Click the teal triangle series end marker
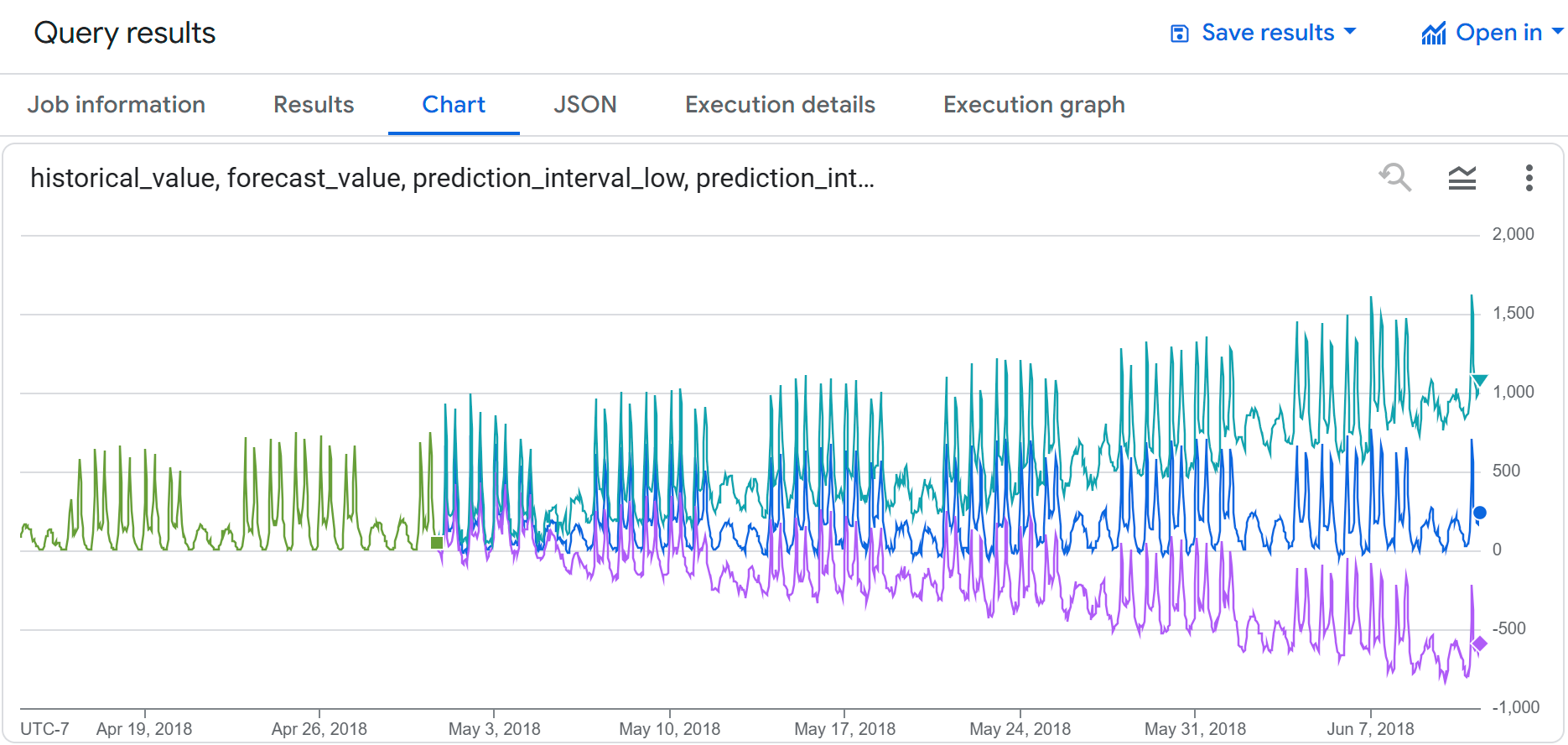 coord(1479,381)
